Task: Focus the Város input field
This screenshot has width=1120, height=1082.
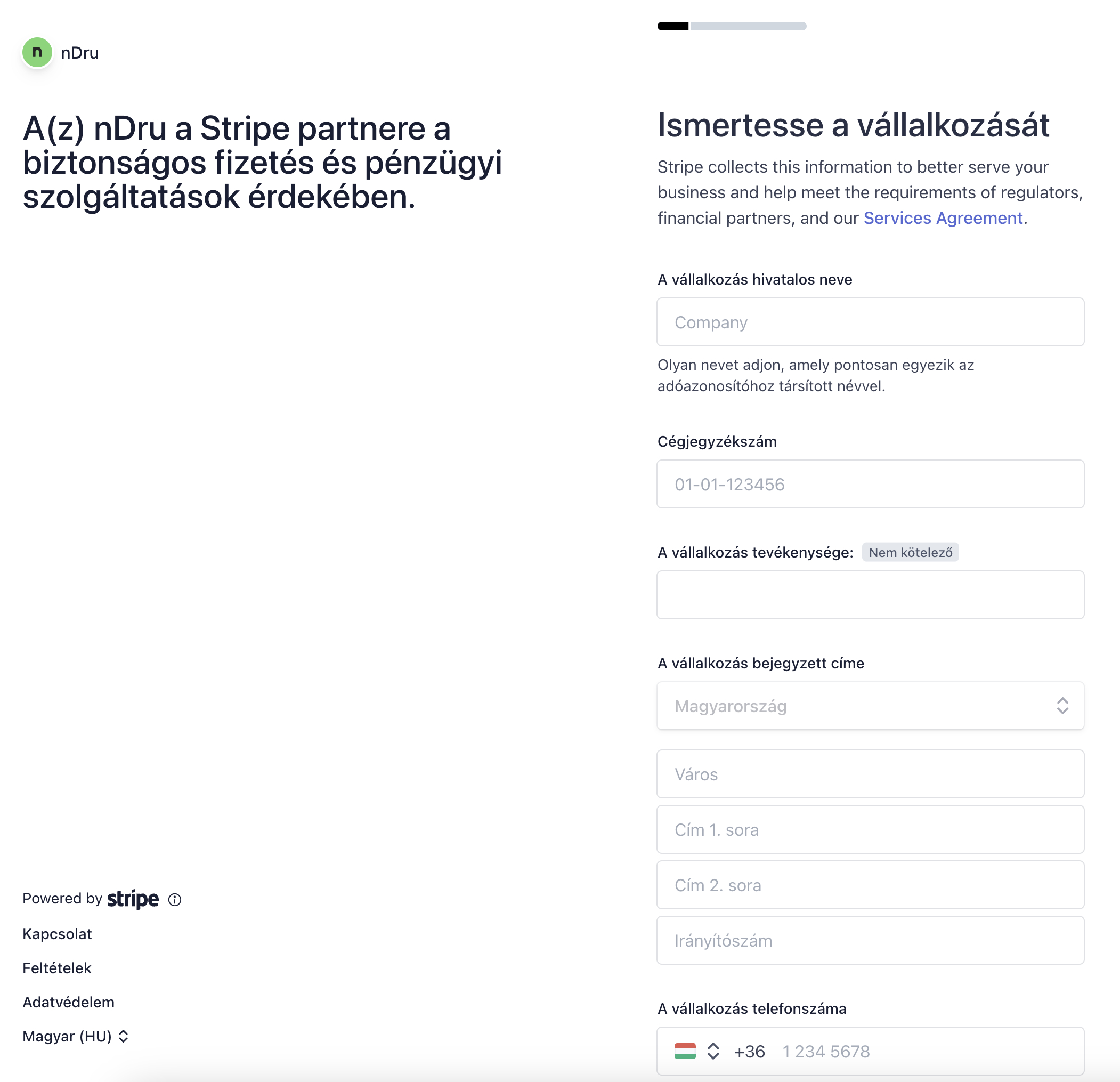Action: pyautogui.click(x=870, y=774)
